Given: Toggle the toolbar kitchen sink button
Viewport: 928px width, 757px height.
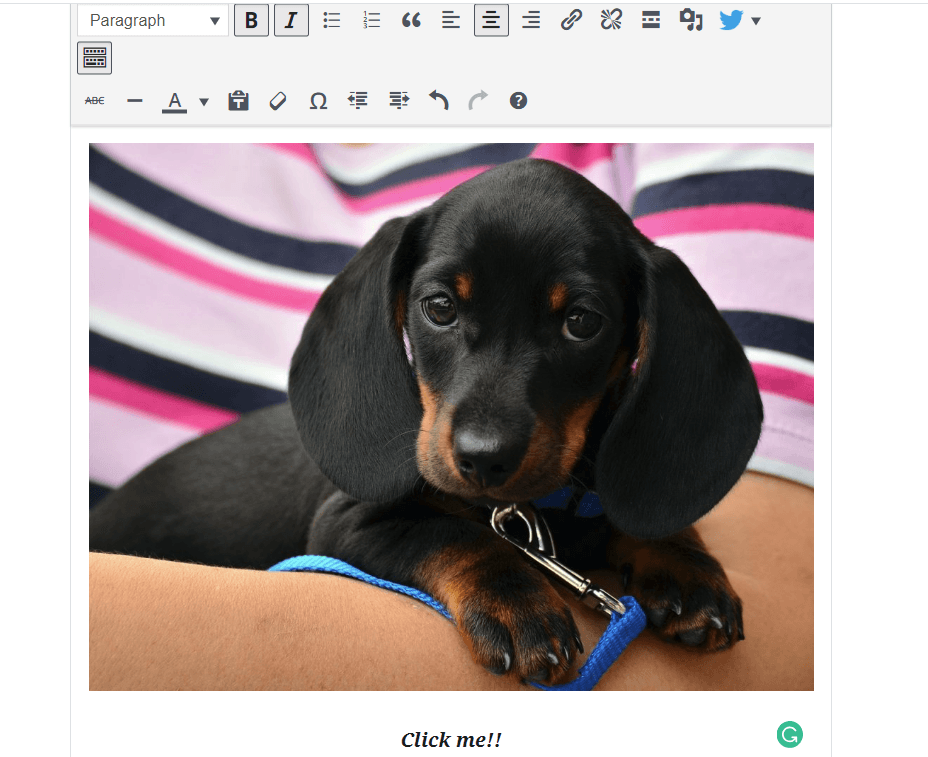Looking at the screenshot, I should 94,58.
